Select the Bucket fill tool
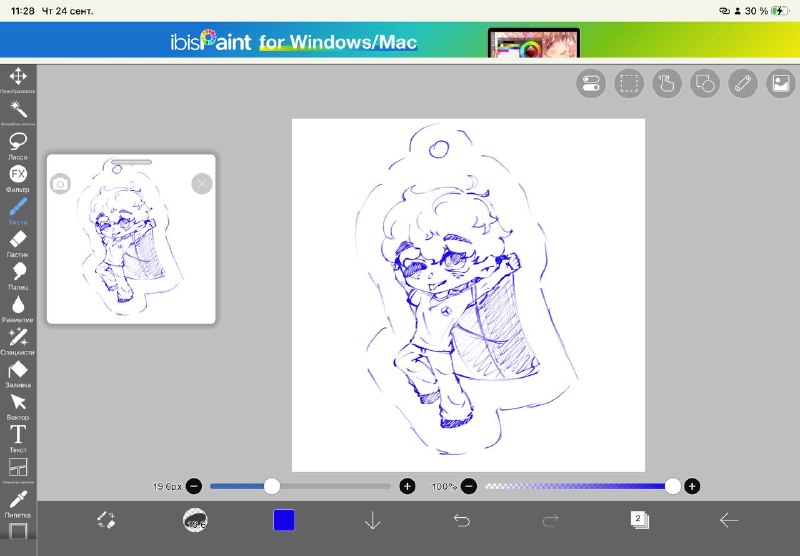The image size is (800, 556). 18,373
